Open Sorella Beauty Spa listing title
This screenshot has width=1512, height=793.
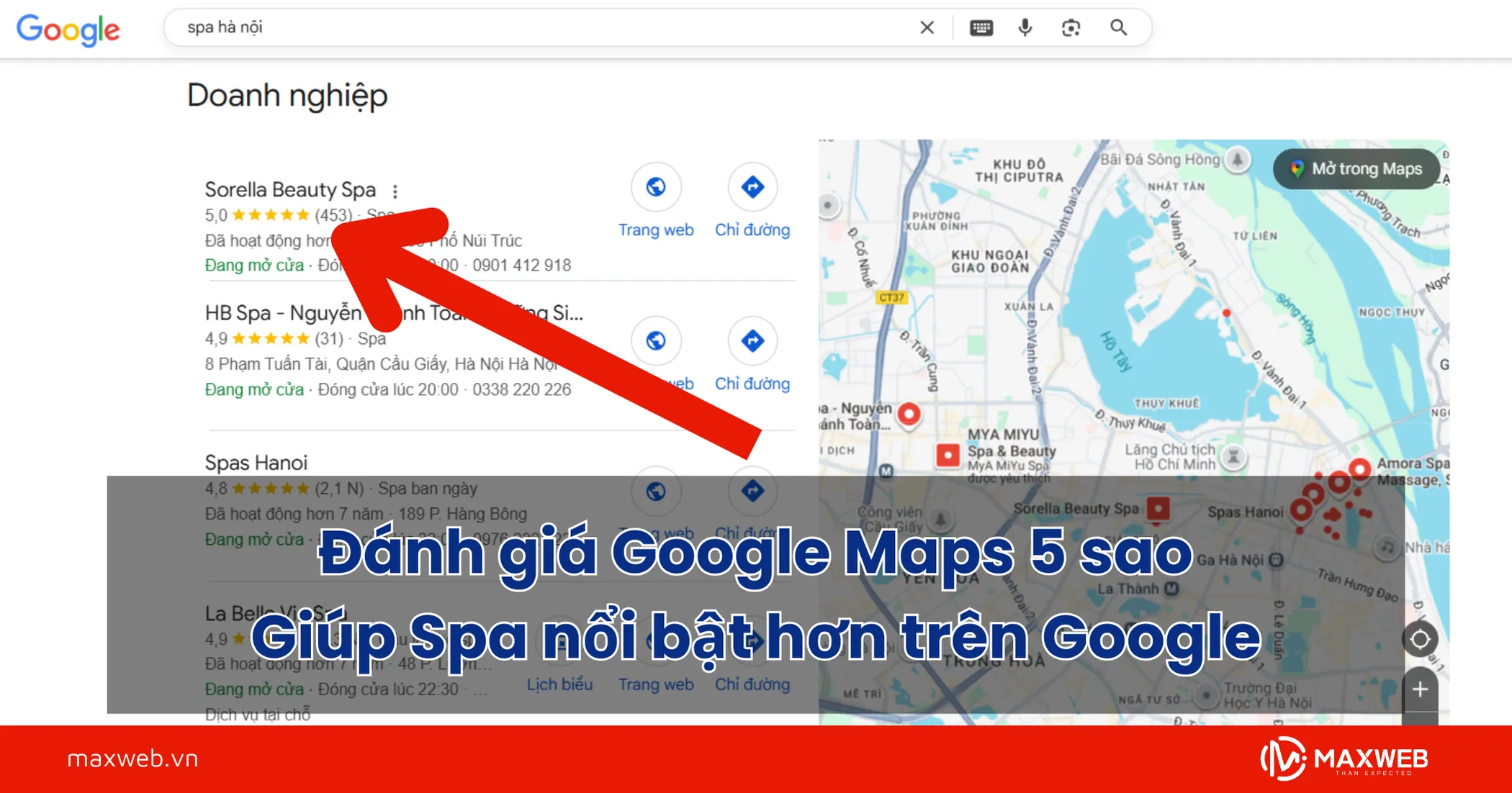[x=290, y=189]
